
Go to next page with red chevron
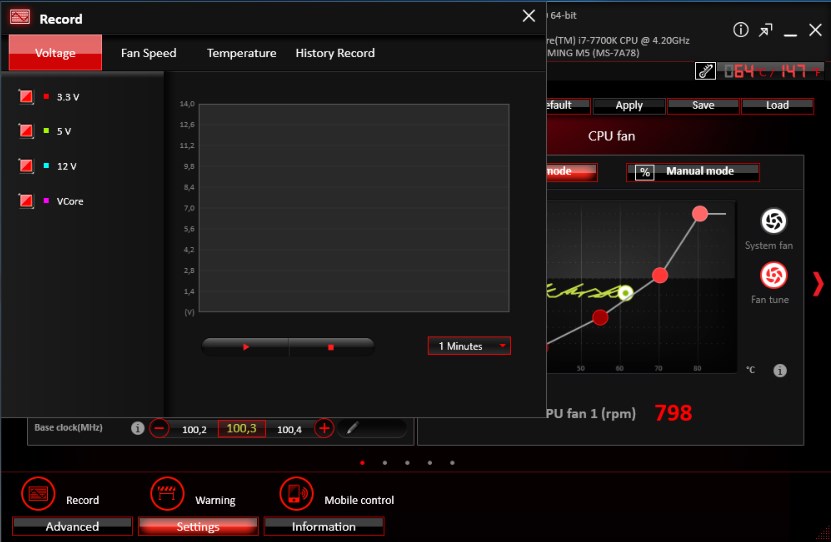818,284
